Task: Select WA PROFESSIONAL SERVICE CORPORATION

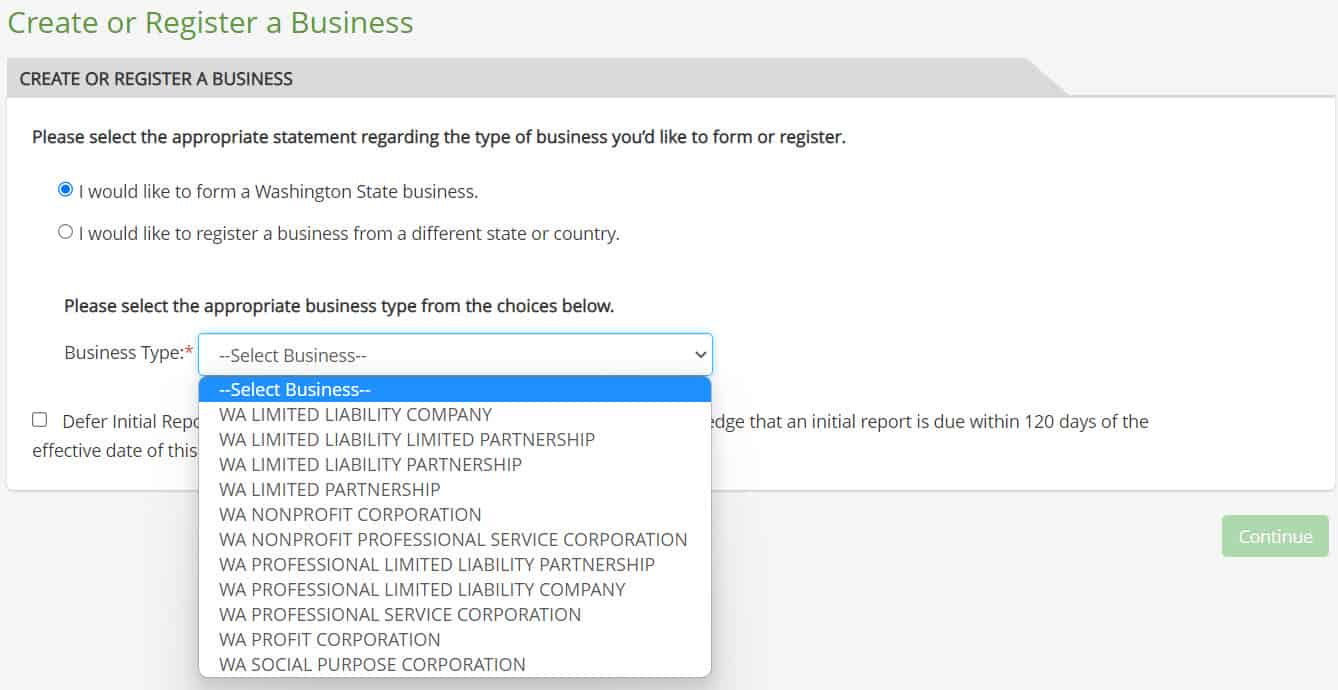Action: (400, 614)
